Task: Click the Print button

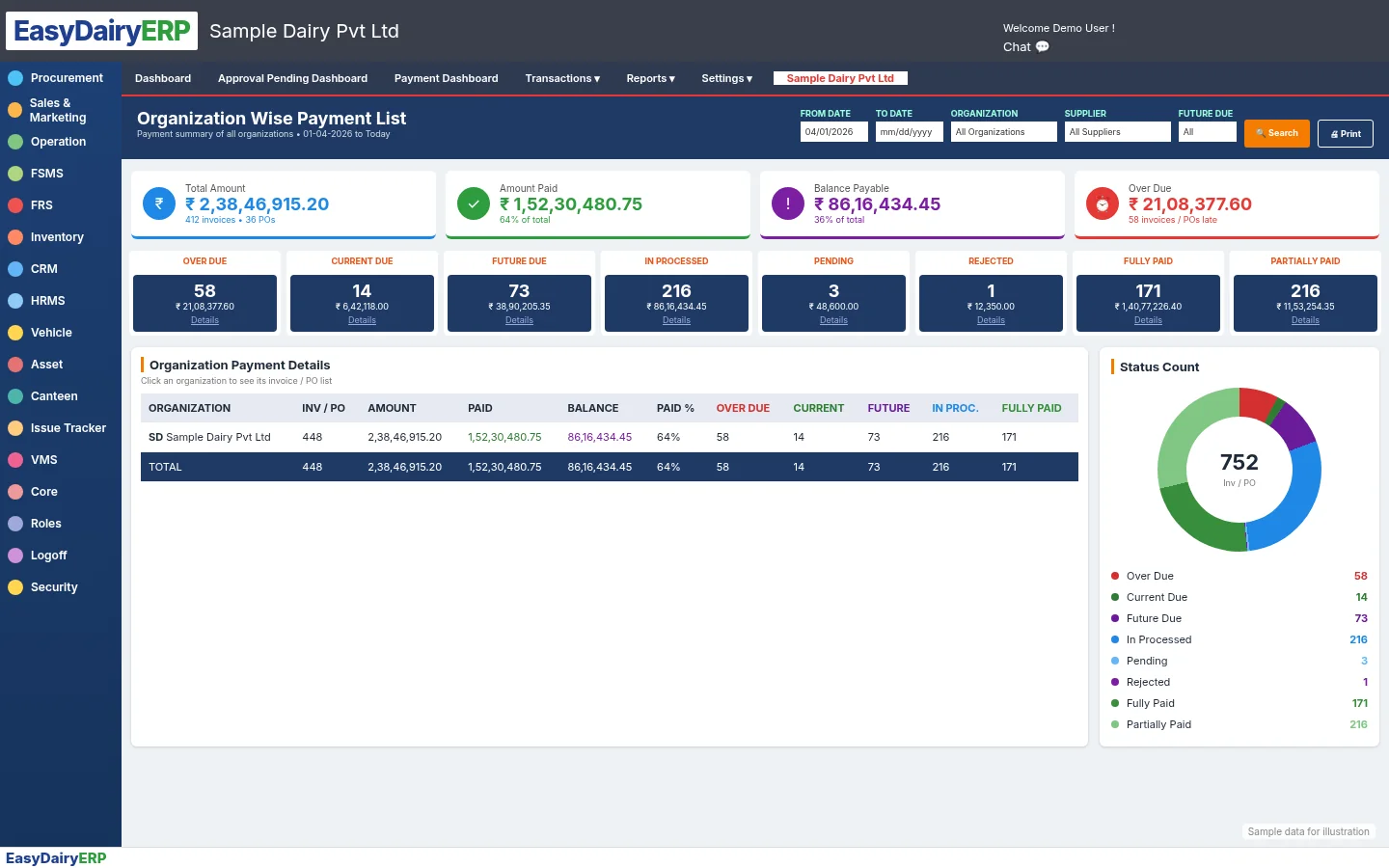Action: (x=1345, y=133)
